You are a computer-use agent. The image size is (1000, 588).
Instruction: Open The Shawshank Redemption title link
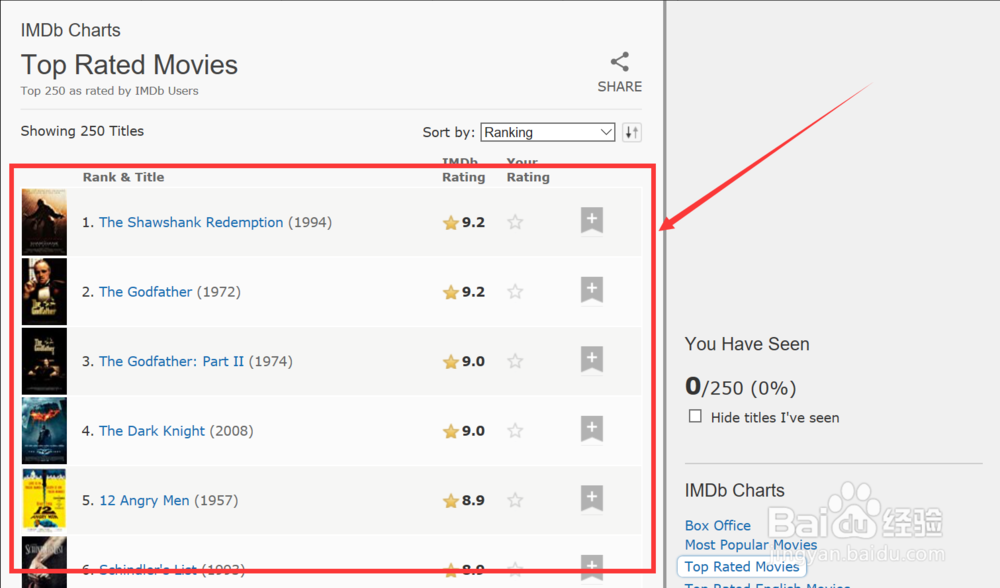pyautogui.click(x=191, y=222)
